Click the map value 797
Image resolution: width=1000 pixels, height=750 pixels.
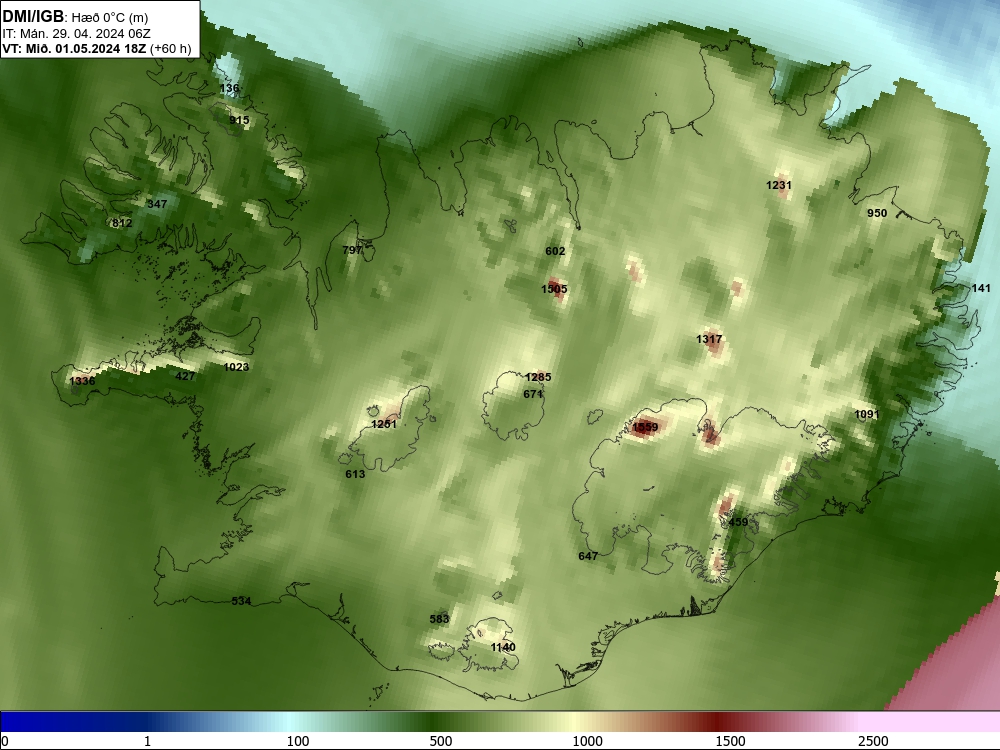(353, 250)
